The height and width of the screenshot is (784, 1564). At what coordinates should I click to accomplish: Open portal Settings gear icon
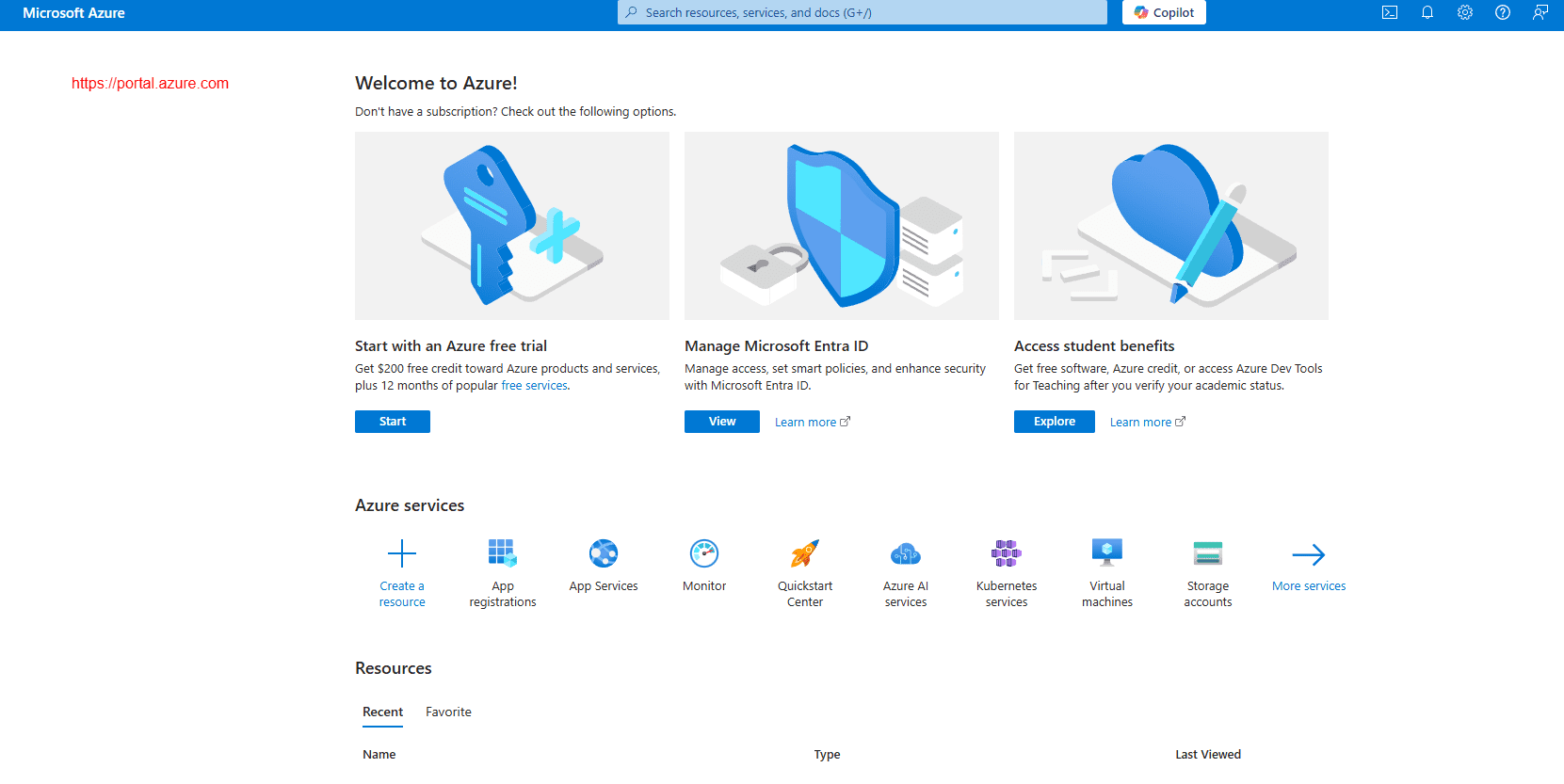[x=1464, y=12]
